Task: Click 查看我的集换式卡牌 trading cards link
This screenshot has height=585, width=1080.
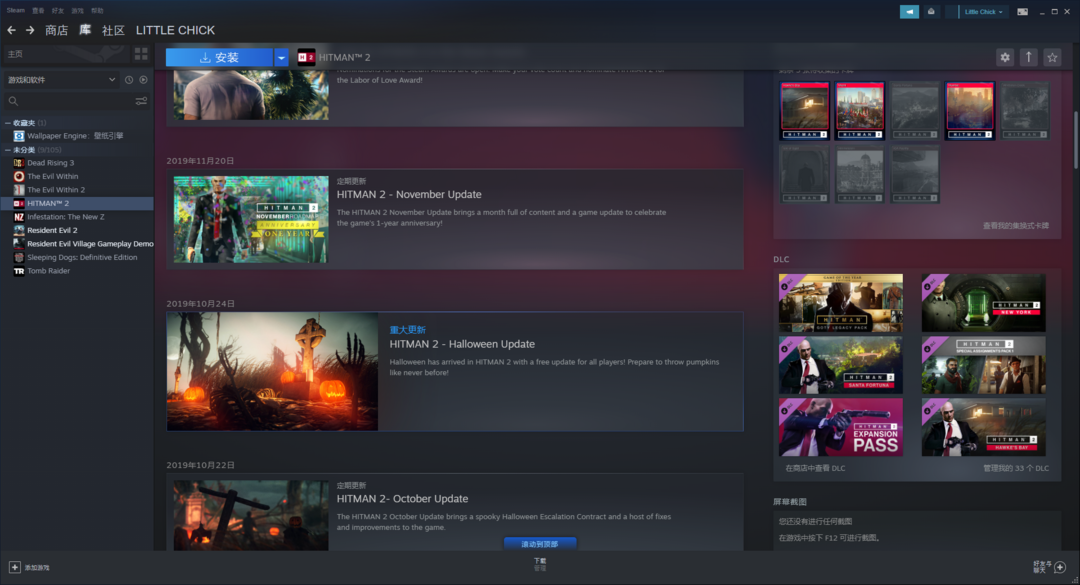Action: [1015, 225]
